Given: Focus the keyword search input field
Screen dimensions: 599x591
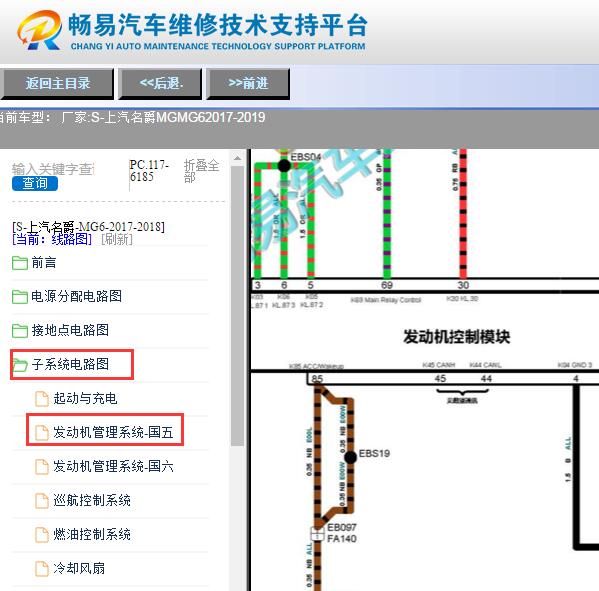Looking at the screenshot, I should (x=53, y=169).
